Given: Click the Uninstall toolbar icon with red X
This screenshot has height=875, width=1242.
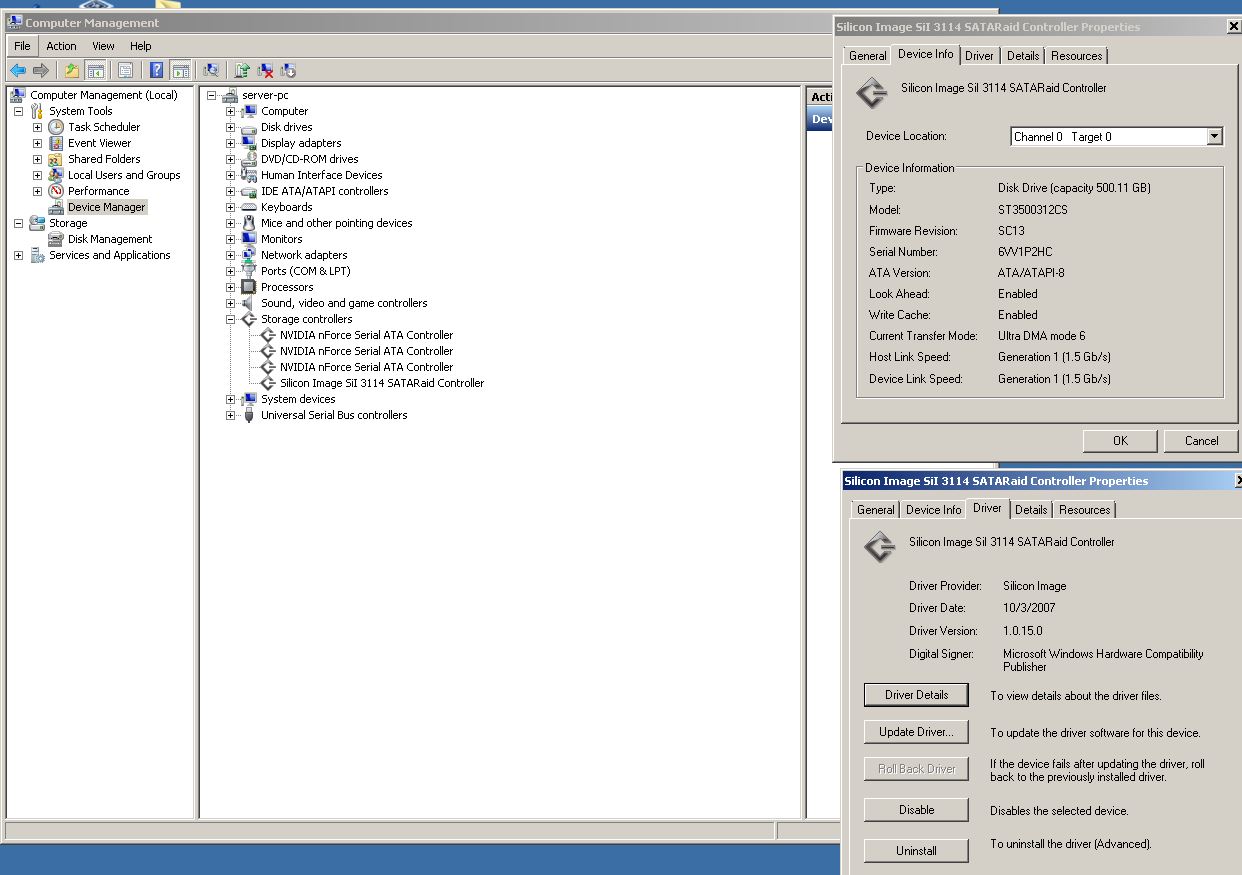Looking at the screenshot, I should pyautogui.click(x=265, y=70).
